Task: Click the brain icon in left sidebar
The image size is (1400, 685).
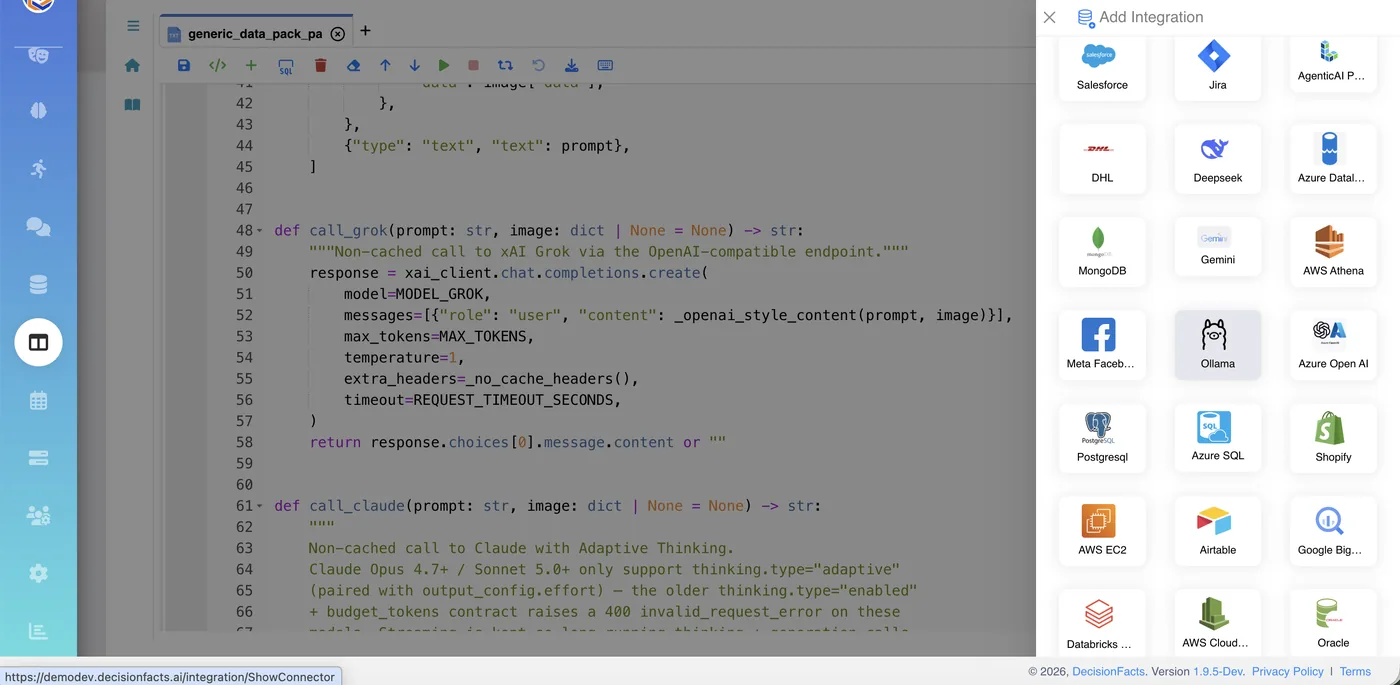Action: [38, 111]
